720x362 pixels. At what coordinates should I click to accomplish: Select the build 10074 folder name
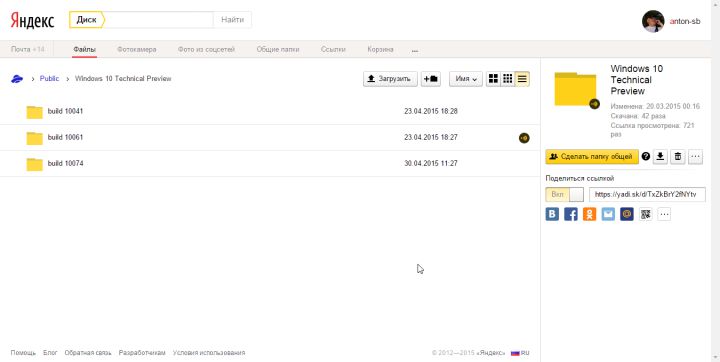[65, 164]
